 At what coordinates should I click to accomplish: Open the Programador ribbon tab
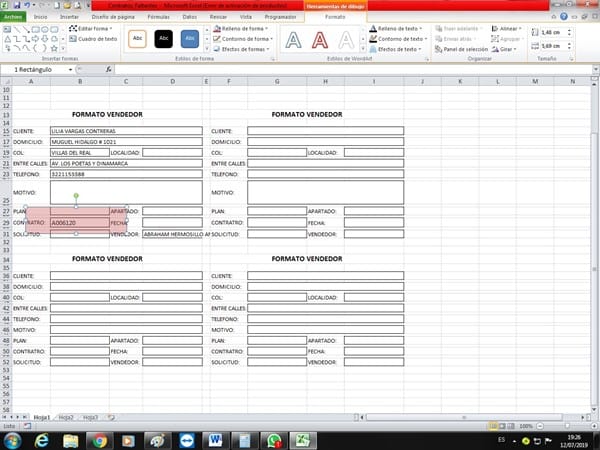pos(280,17)
